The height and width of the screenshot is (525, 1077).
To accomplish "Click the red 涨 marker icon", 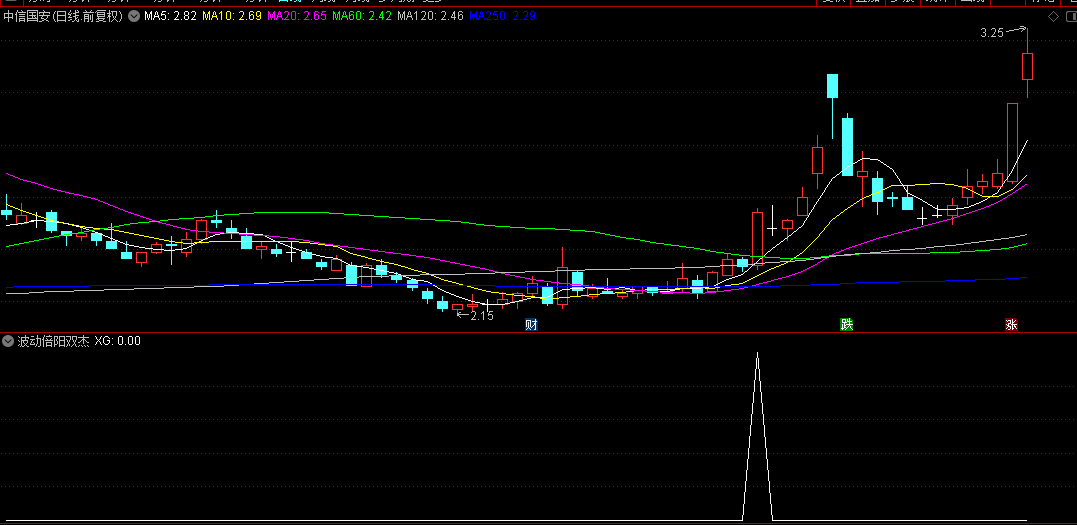I will click(x=1011, y=324).
